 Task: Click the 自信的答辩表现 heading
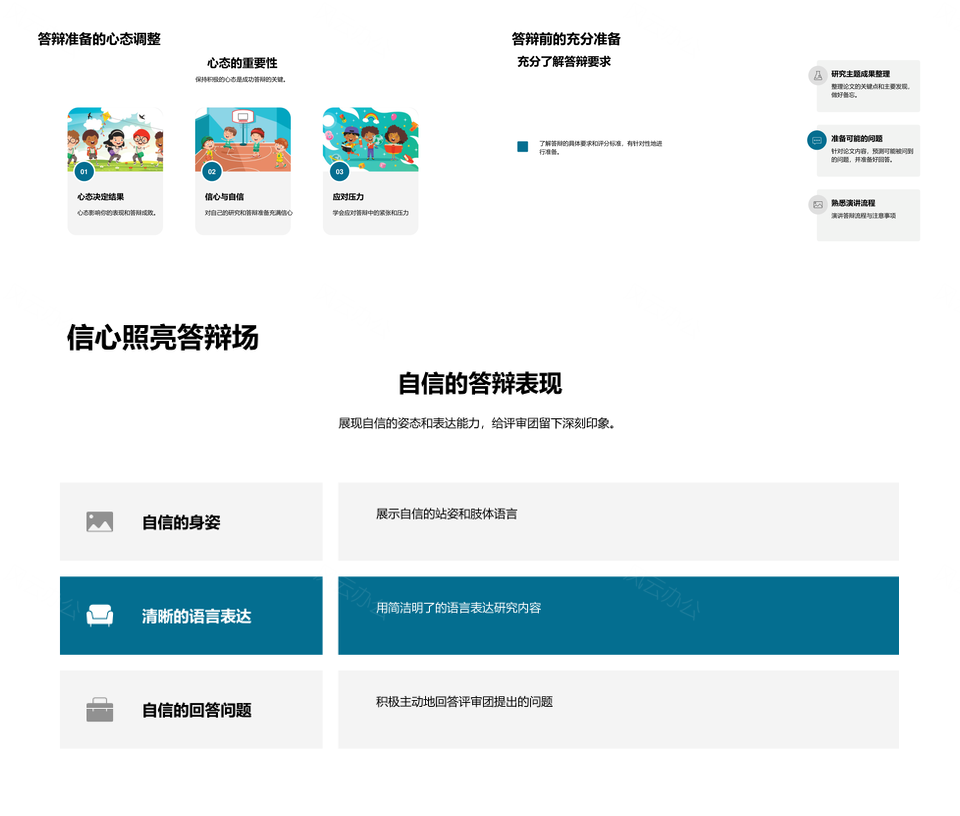tap(480, 384)
